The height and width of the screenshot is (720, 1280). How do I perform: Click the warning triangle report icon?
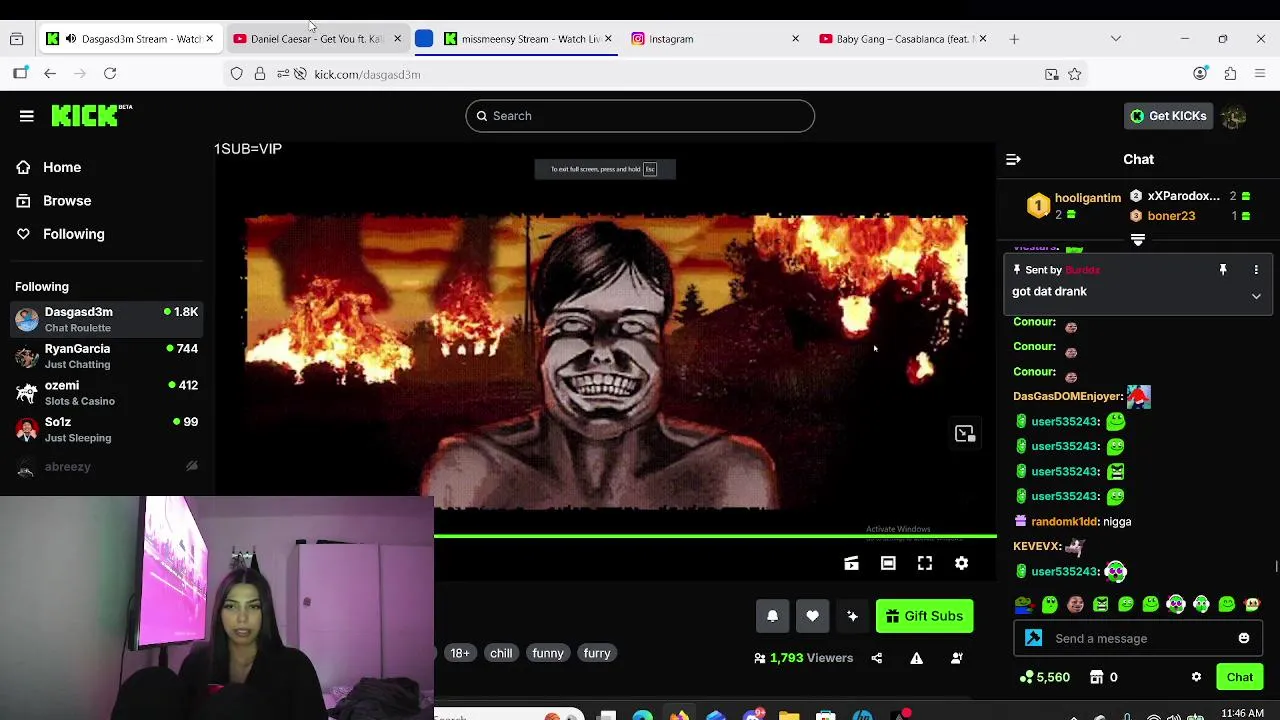coord(916,658)
